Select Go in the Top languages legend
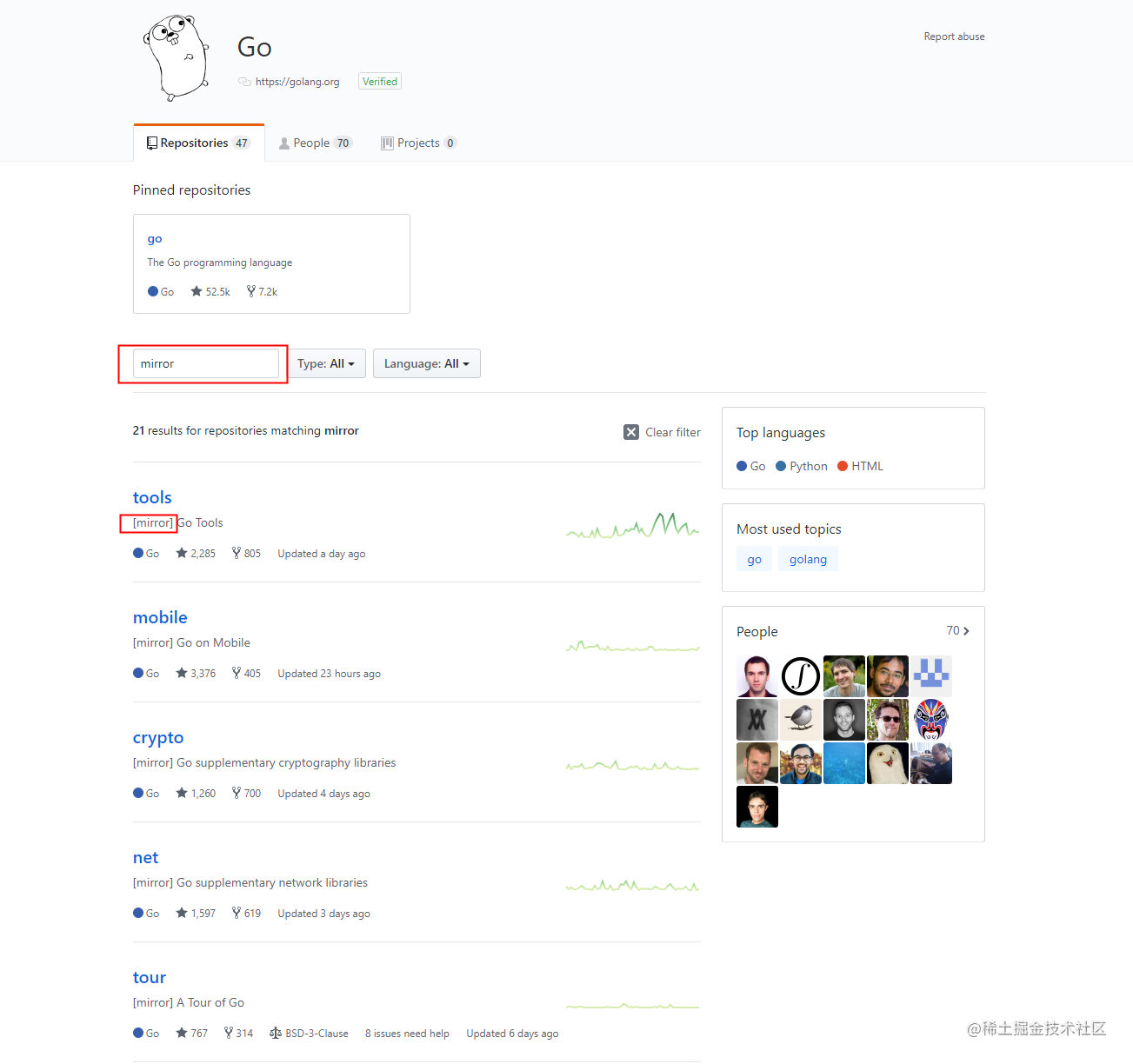 point(750,466)
